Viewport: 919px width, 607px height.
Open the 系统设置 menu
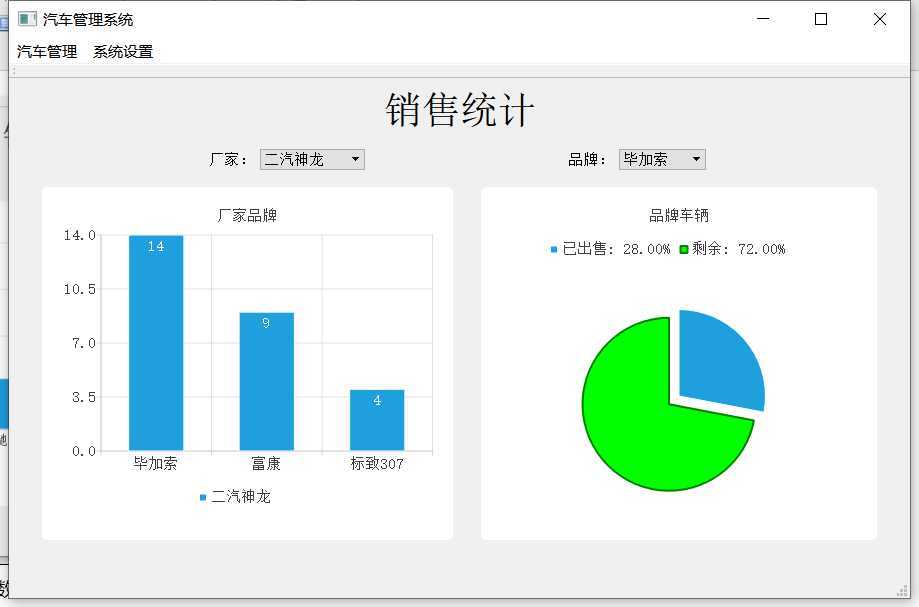[123, 52]
